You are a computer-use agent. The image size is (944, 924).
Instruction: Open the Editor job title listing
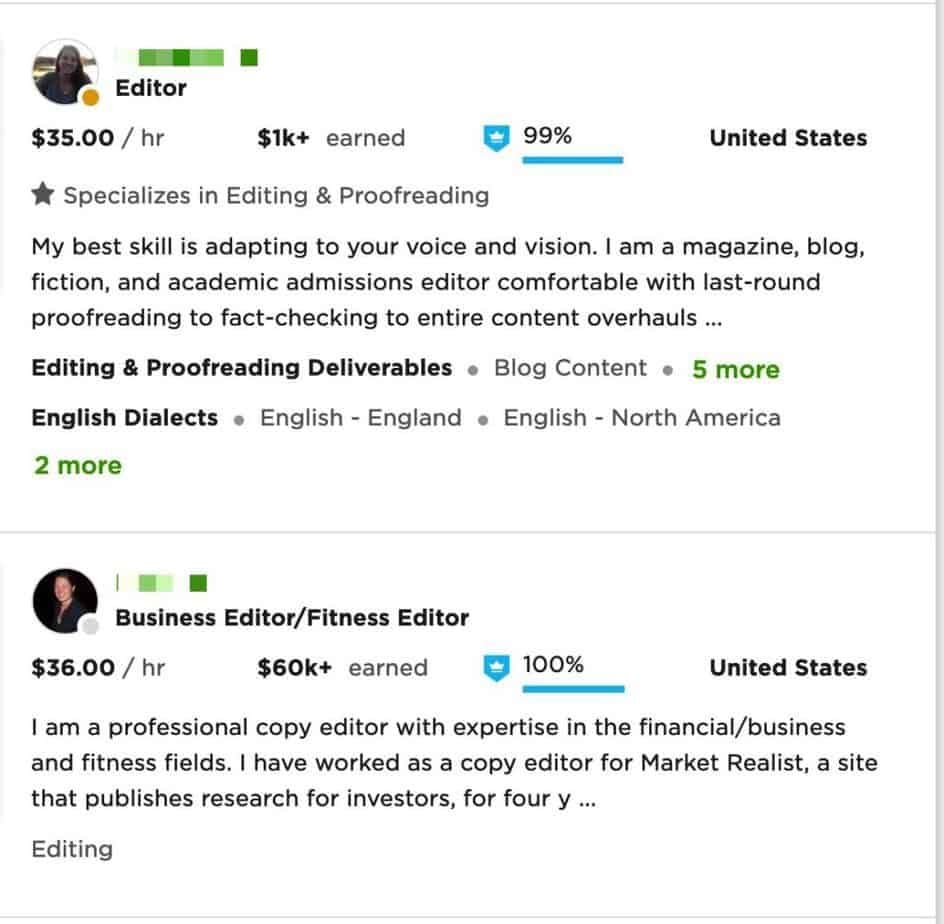coord(149,88)
